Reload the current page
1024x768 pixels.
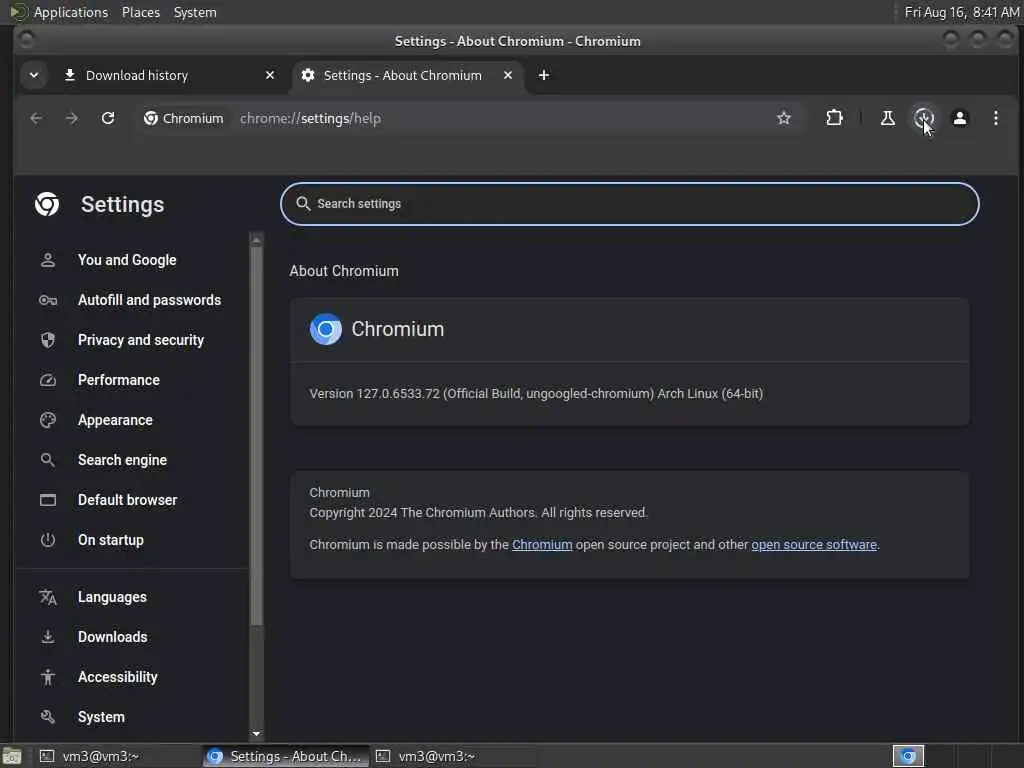click(108, 118)
